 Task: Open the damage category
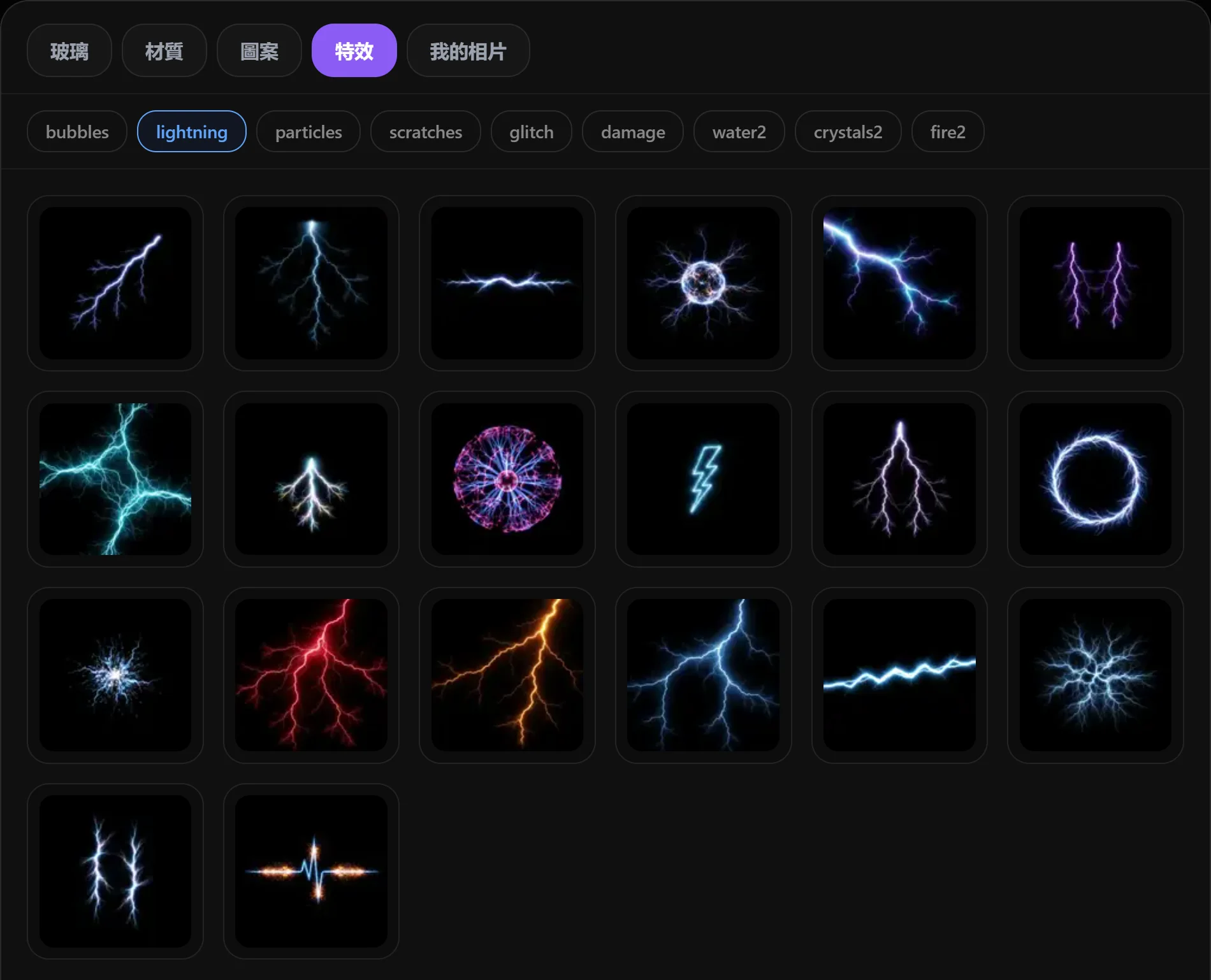[x=633, y=132]
